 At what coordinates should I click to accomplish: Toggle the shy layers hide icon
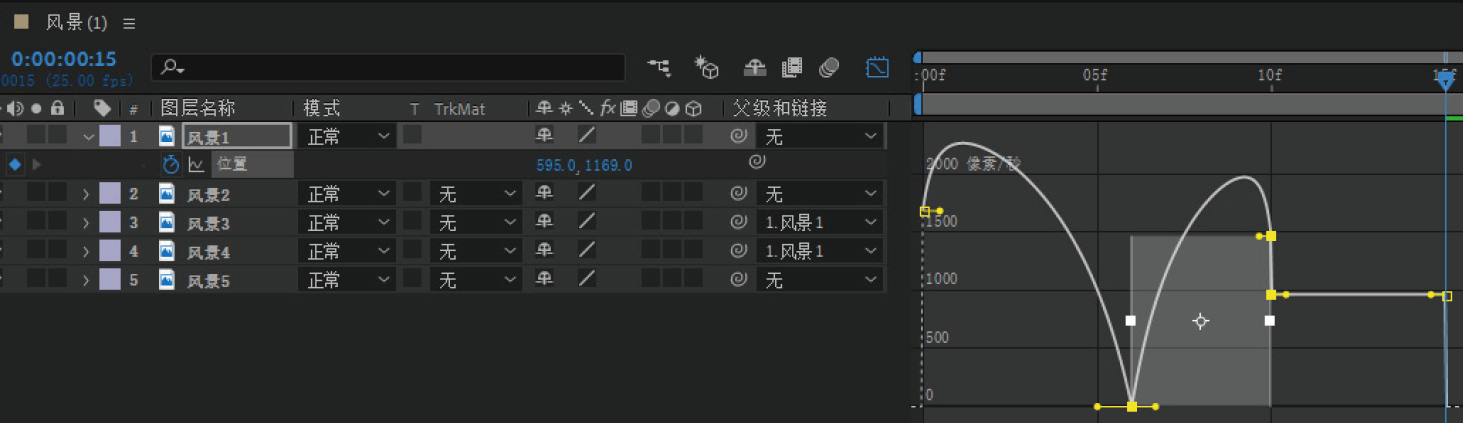click(x=755, y=67)
